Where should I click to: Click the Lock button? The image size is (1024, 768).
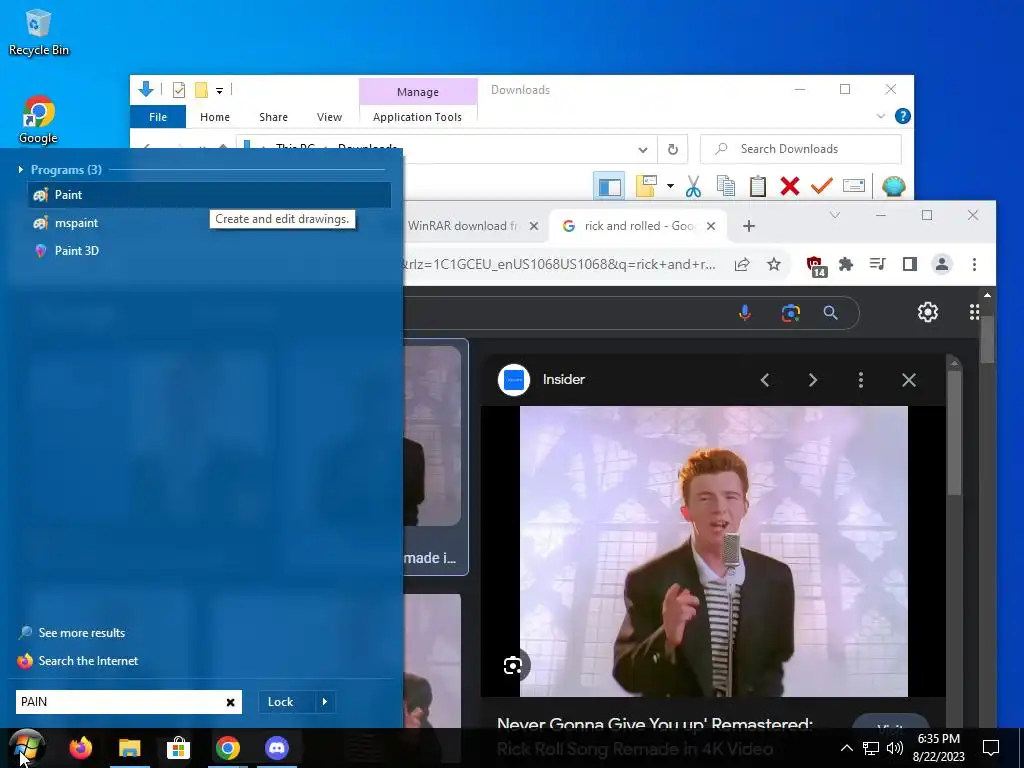[x=280, y=702]
